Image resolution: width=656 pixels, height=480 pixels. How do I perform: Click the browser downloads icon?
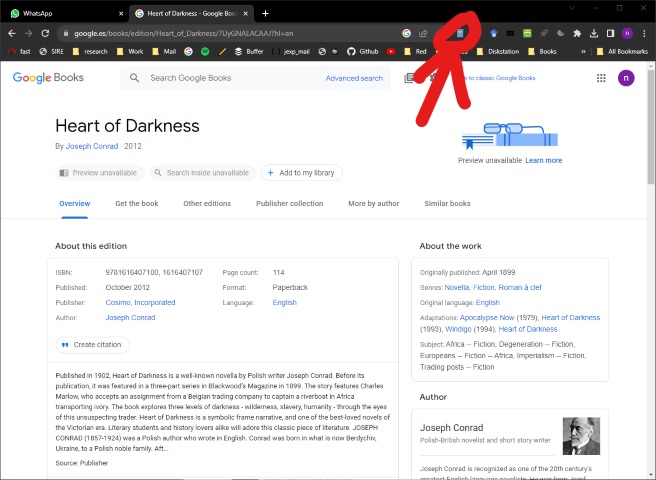coord(594,33)
